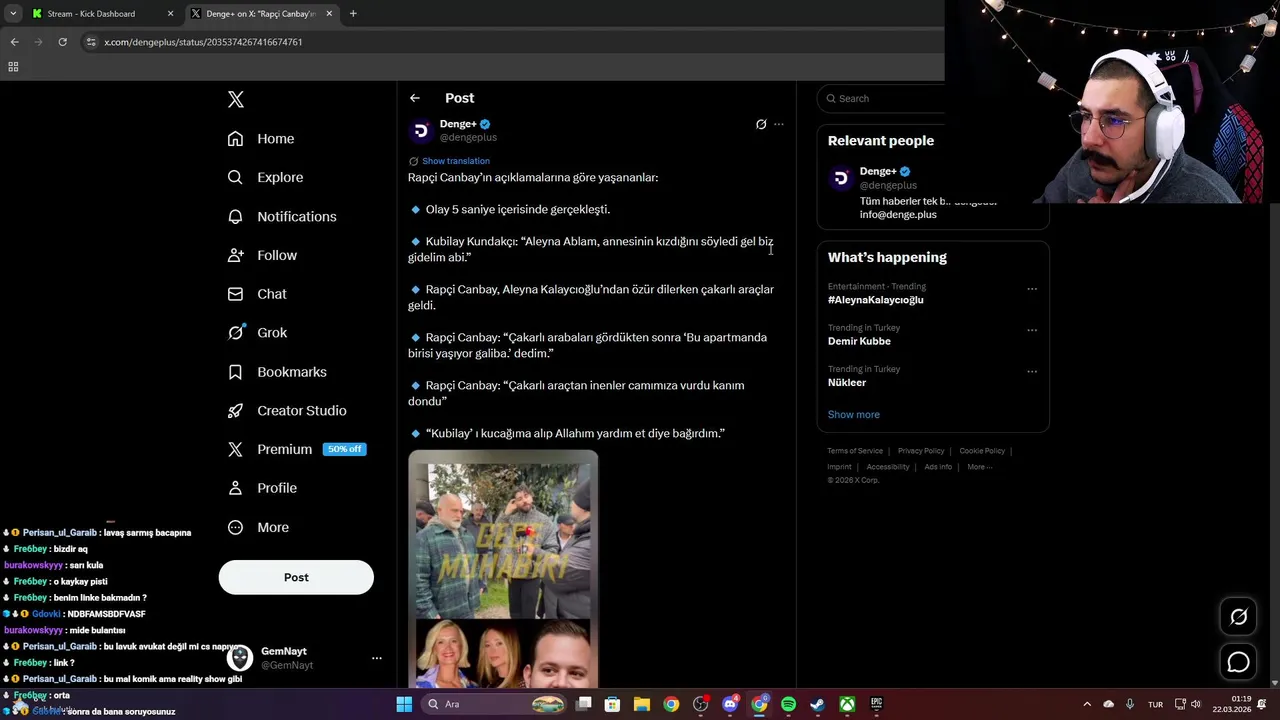Image resolution: width=1280 pixels, height=720 pixels.
Task: Open Steam from the taskbar
Action: [817, 704]
